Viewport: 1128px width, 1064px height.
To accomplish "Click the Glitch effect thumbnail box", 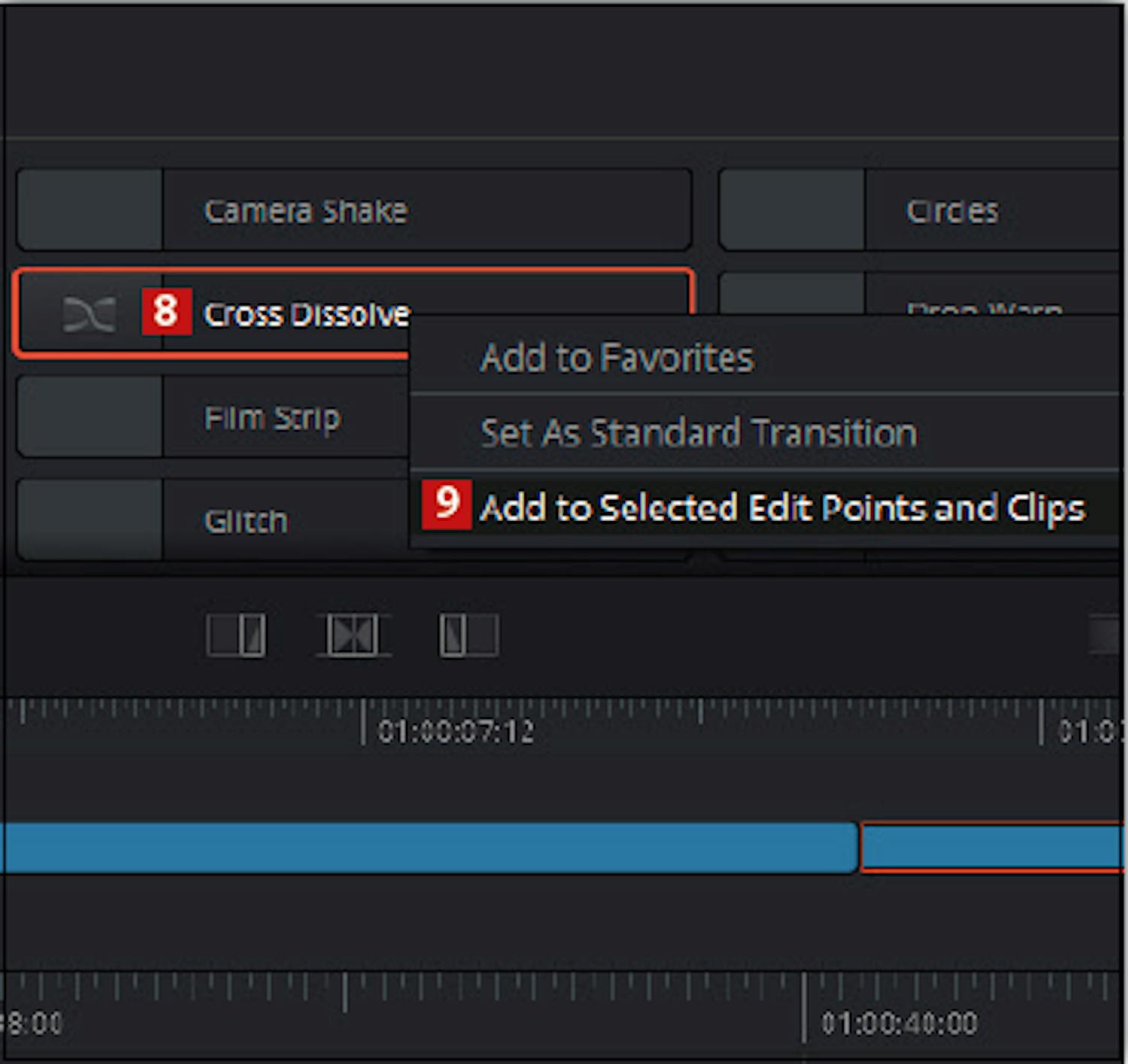I will [89, 520].
